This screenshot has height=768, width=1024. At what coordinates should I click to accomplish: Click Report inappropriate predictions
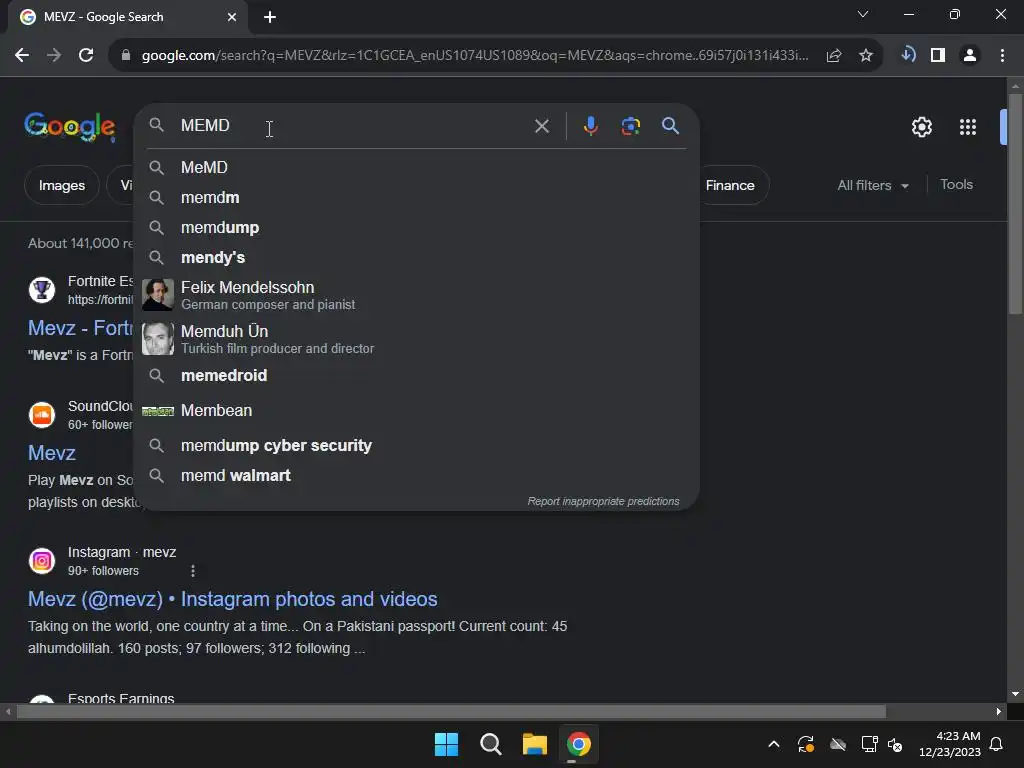coord(603,501)
